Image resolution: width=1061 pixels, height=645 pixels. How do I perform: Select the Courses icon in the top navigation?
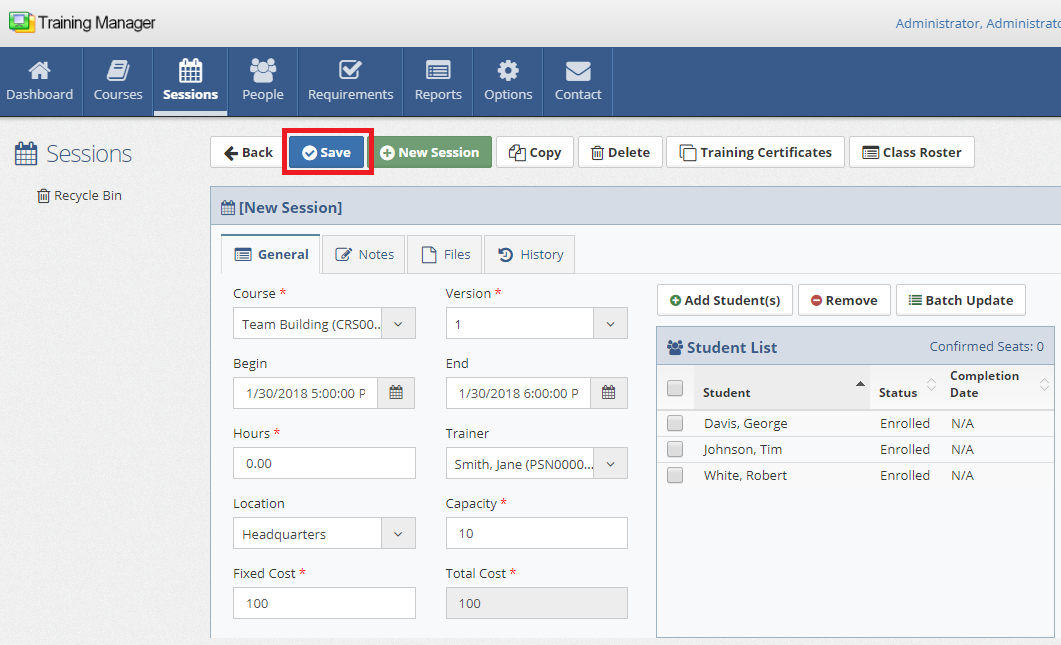[x=117, y=80]
